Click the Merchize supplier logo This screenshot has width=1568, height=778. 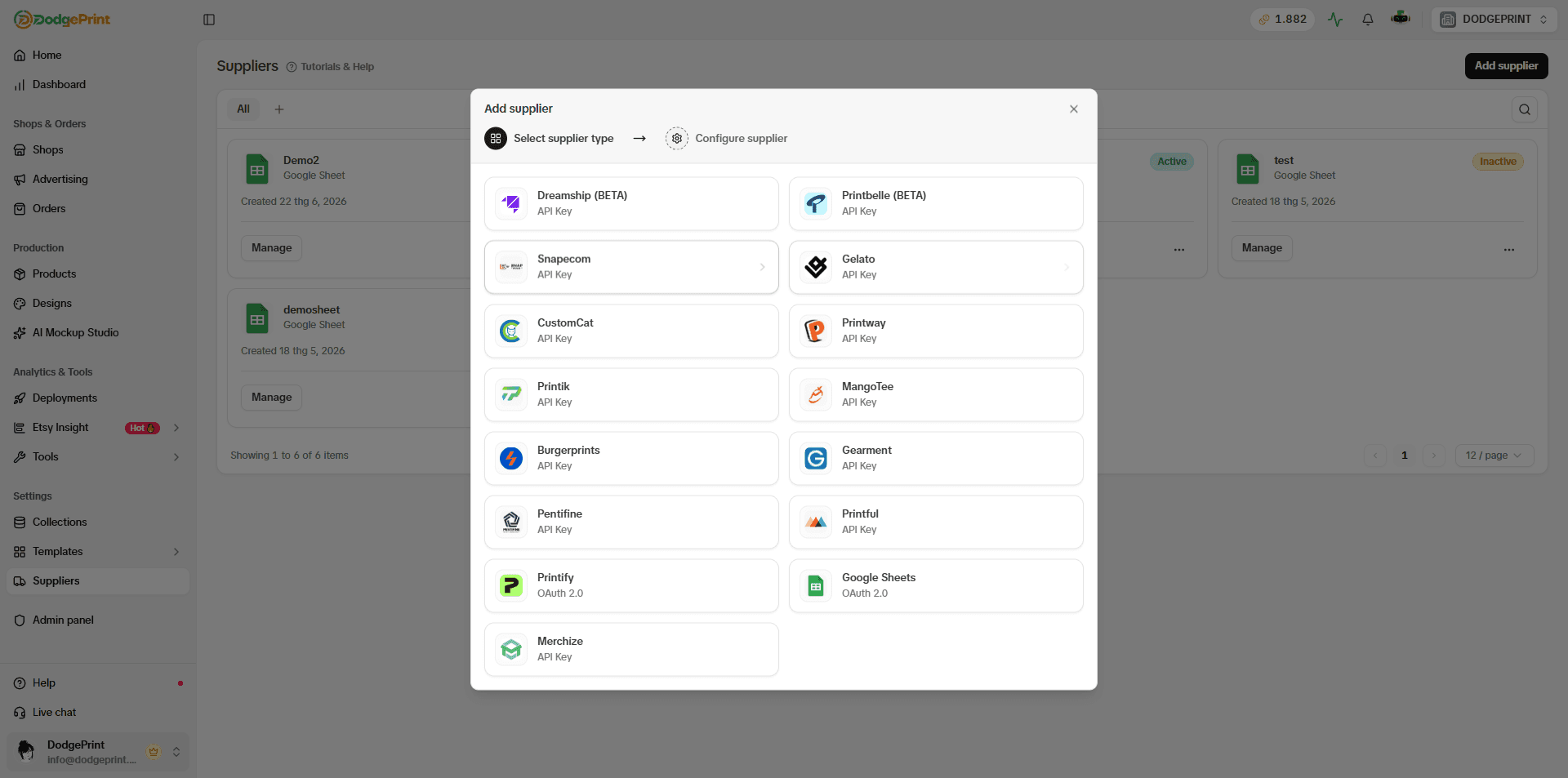pos(511,649)
